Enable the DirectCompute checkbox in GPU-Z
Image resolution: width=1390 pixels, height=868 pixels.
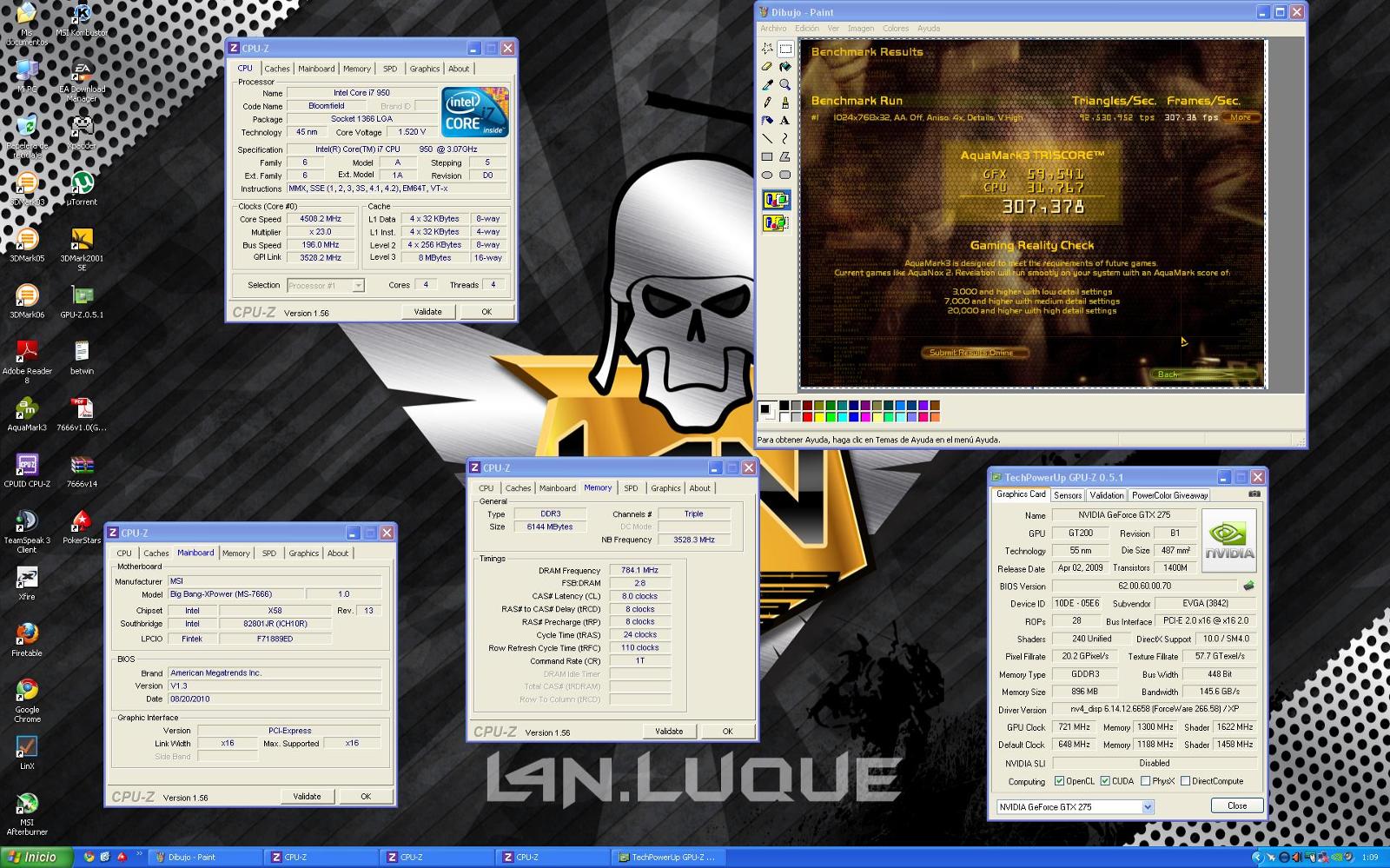coord(1185,781)
